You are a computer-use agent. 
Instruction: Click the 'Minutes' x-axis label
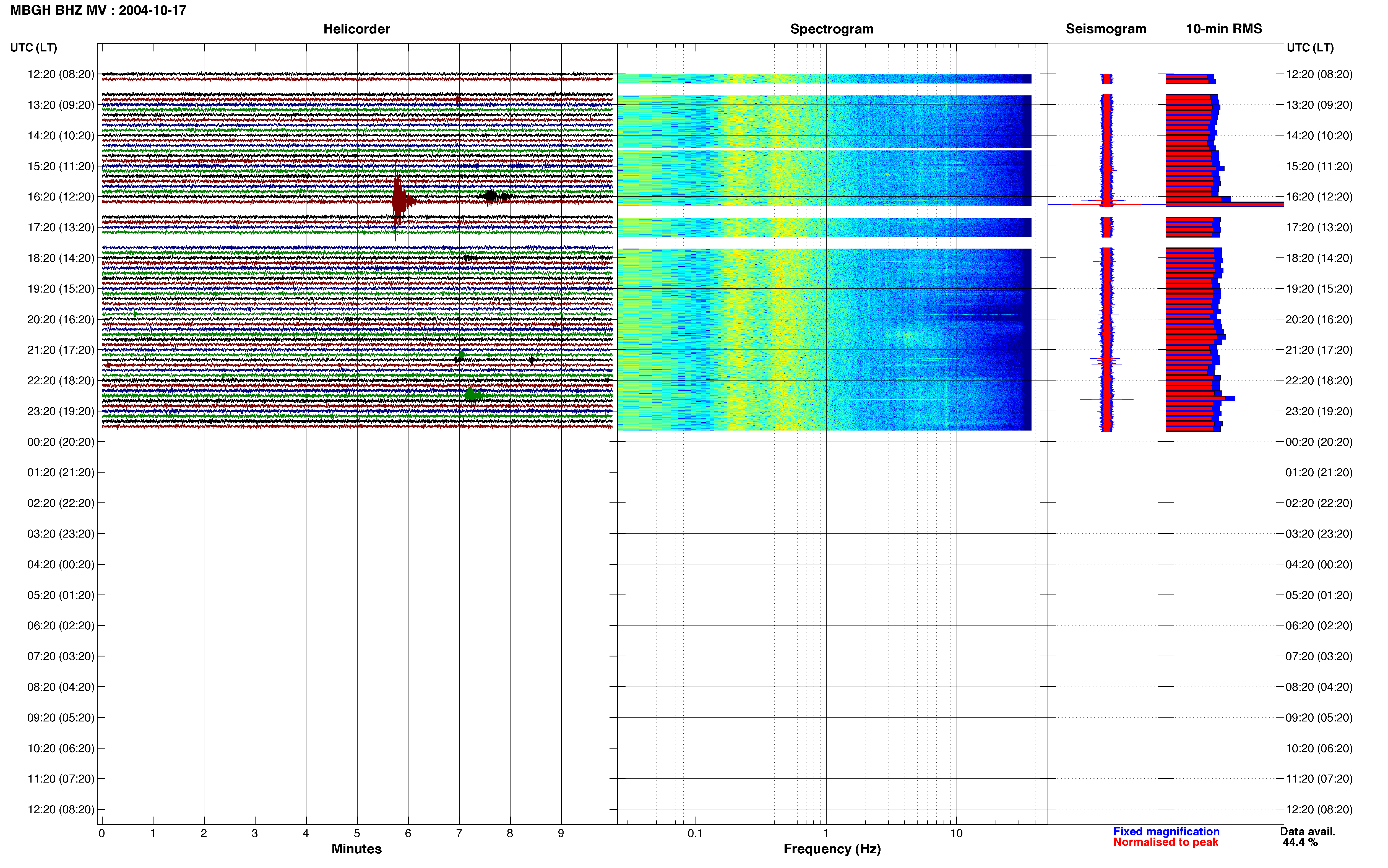[x=356, y=848]
